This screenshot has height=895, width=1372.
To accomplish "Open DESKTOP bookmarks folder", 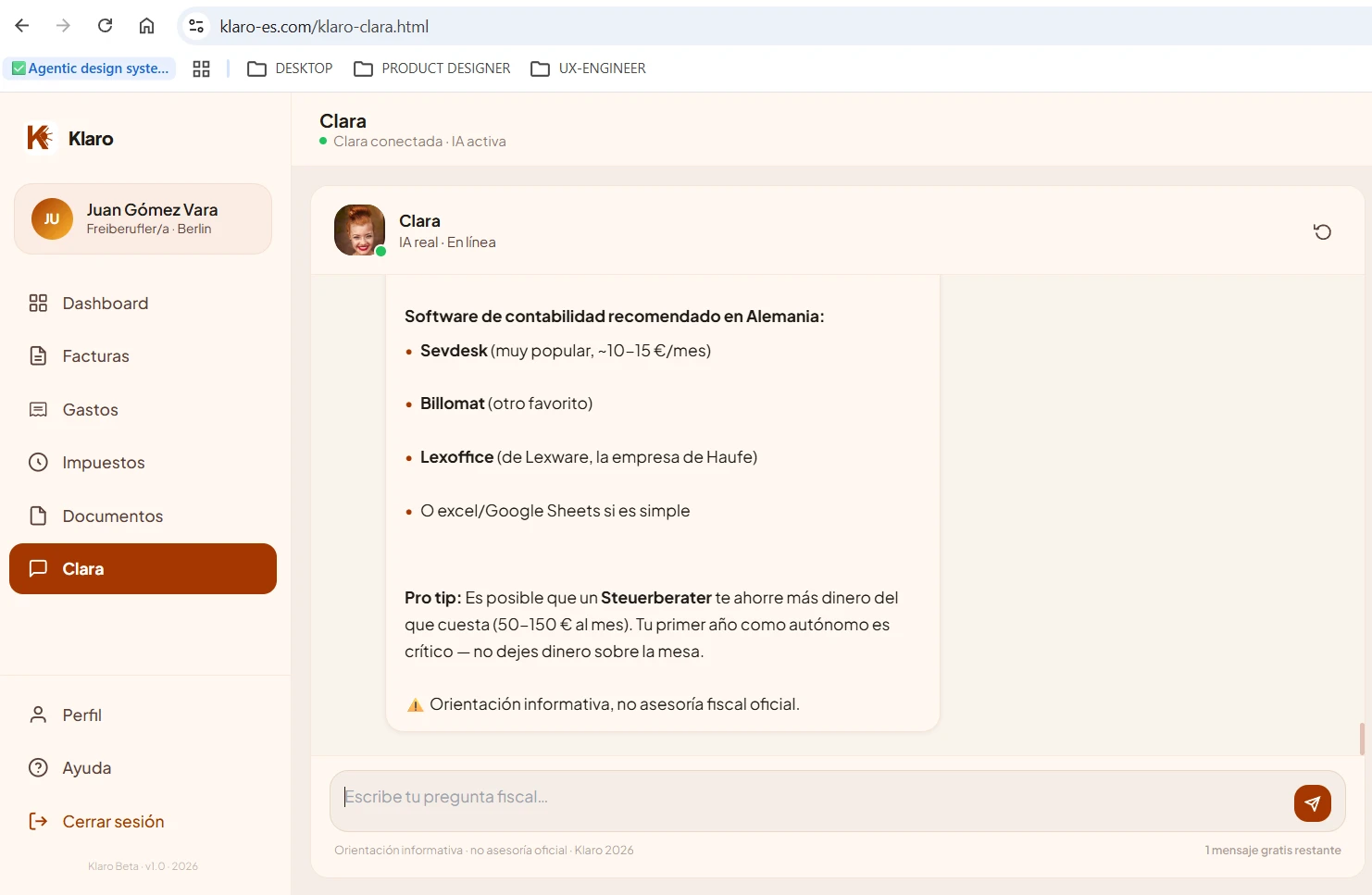I will pos(290,68).
